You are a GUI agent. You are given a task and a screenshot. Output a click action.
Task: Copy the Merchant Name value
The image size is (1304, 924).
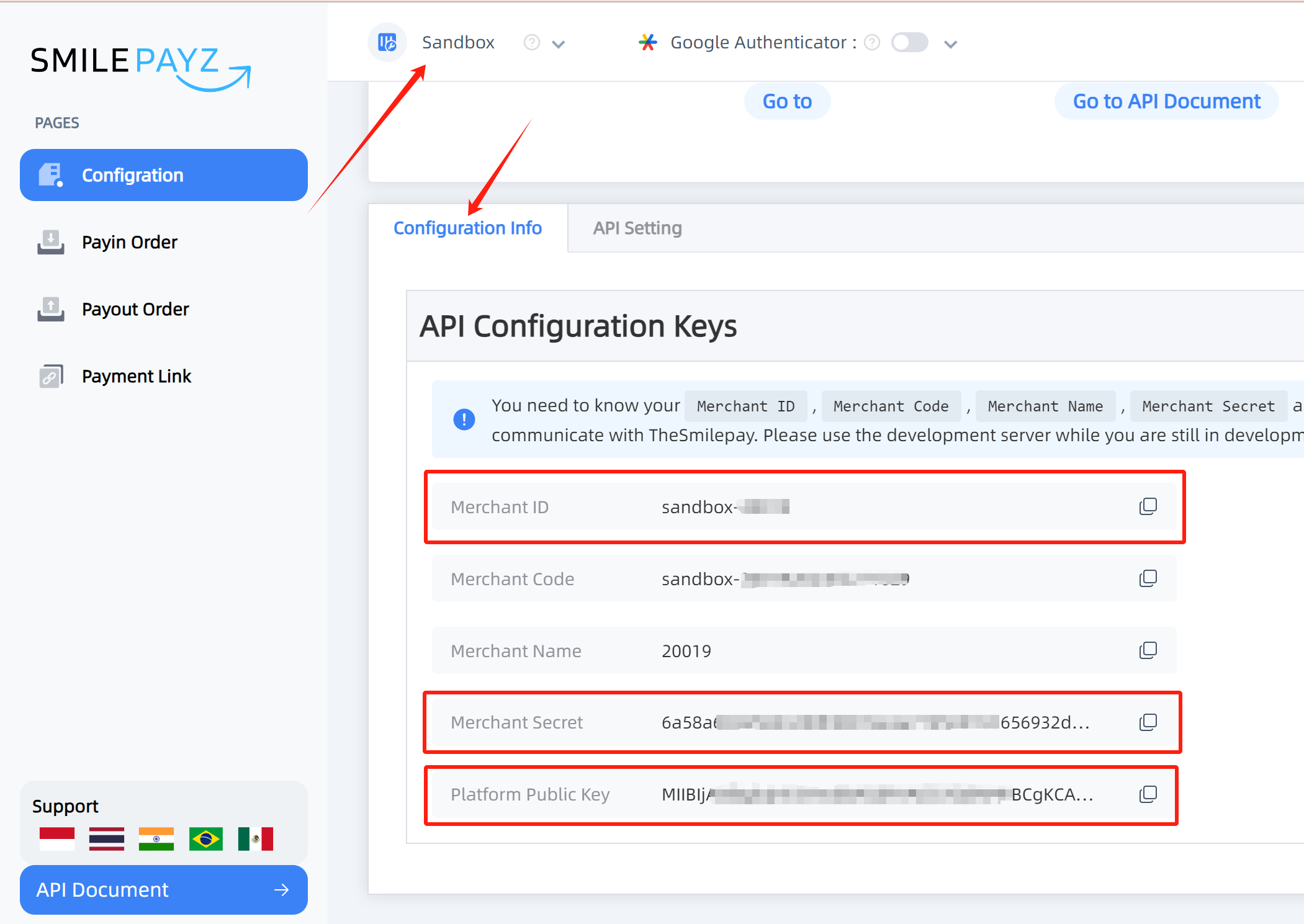pos(1148,650)
